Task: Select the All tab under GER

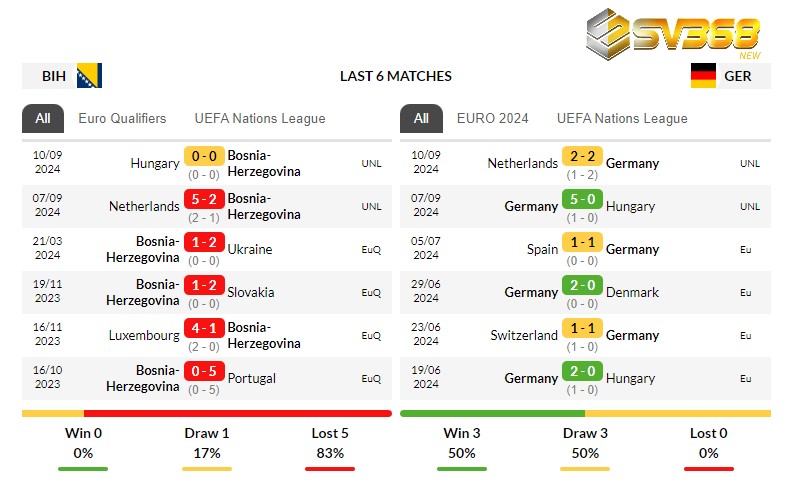Action: 421,118
